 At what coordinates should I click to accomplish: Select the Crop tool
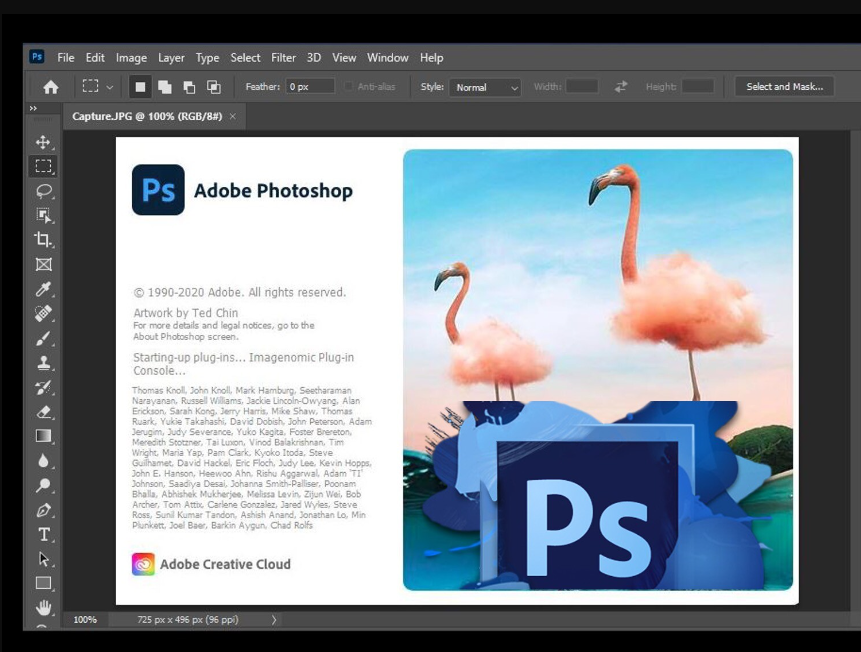coord(43,239)
